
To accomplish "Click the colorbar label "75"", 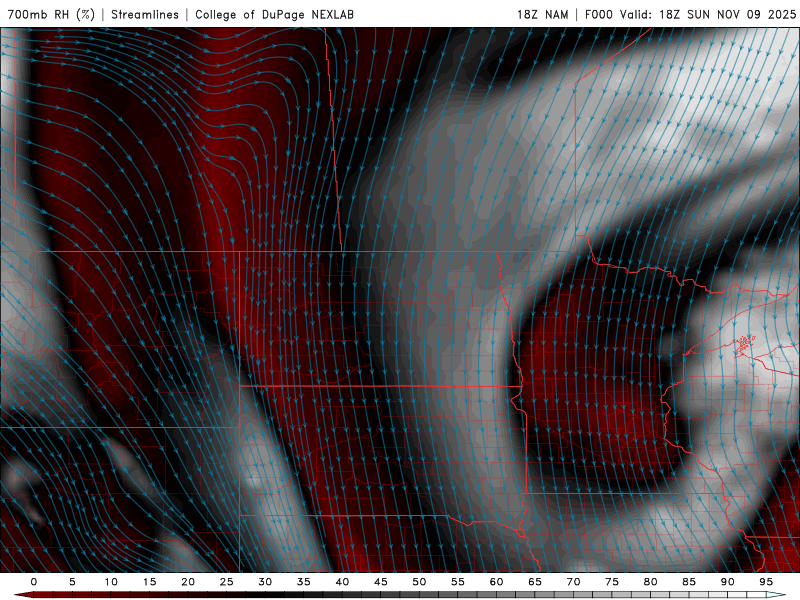I will coord(612,582).
